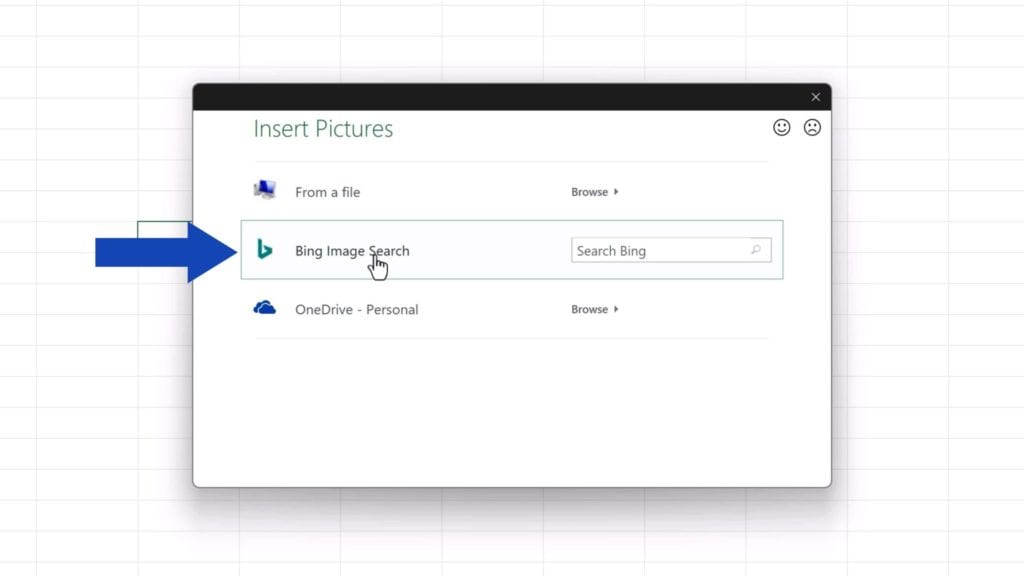1024x576 pixels.
Task: Send positive feedback with the smiley face
Action: (782, 127)
